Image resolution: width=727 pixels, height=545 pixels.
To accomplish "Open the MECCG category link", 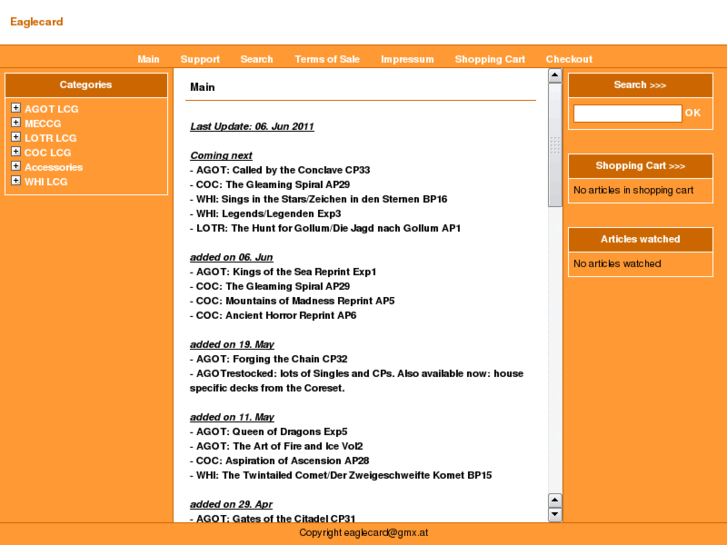I will [x=43, y=123].
